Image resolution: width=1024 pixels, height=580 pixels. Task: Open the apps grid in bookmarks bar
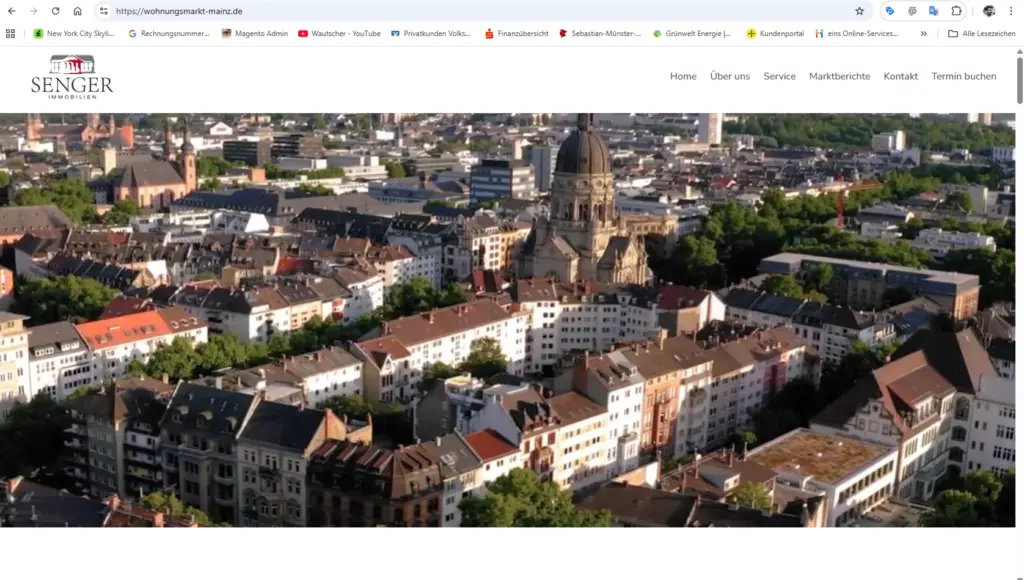(11, 33)
